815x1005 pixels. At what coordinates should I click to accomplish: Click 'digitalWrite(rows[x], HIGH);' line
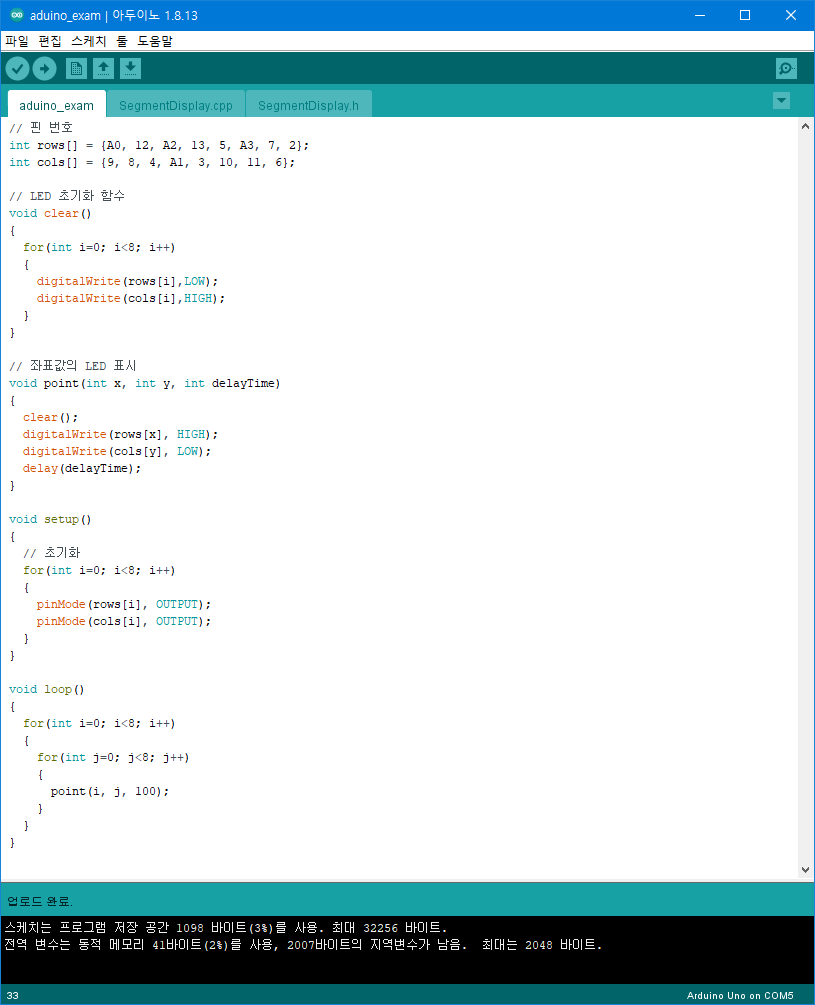click(120, 434)
